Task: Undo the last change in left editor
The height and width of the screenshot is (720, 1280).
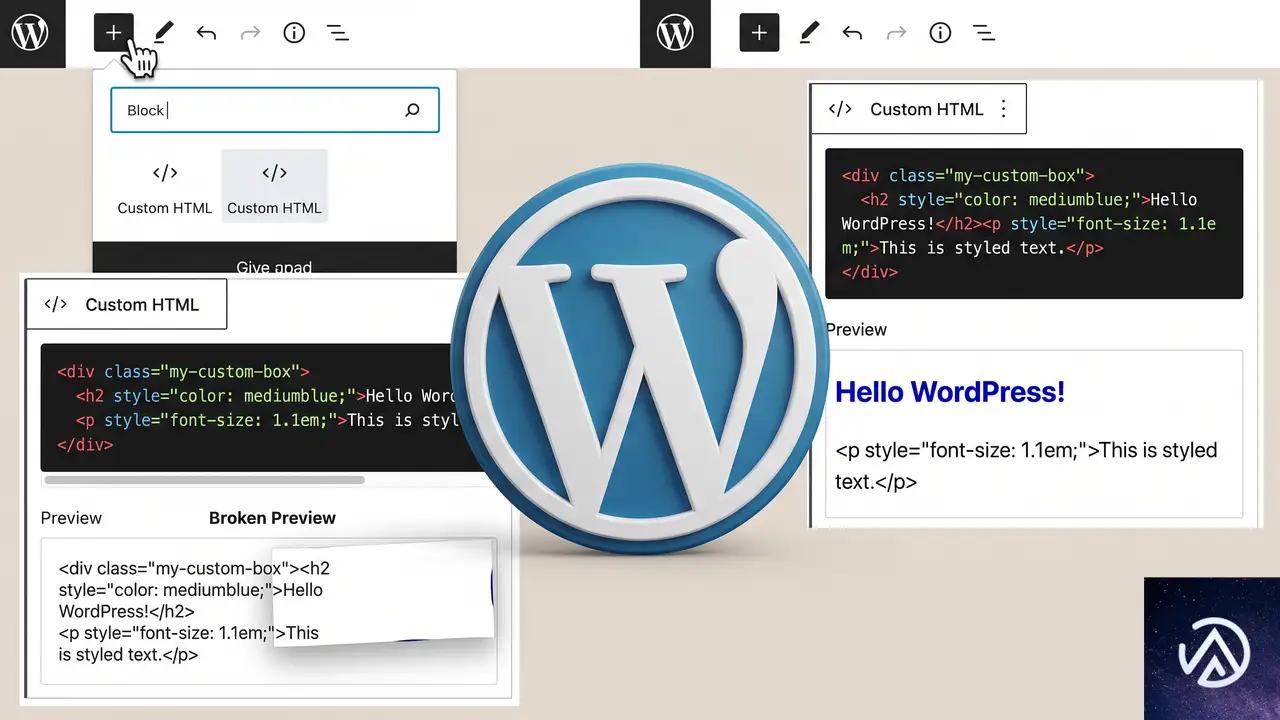Action: [206, 33]
